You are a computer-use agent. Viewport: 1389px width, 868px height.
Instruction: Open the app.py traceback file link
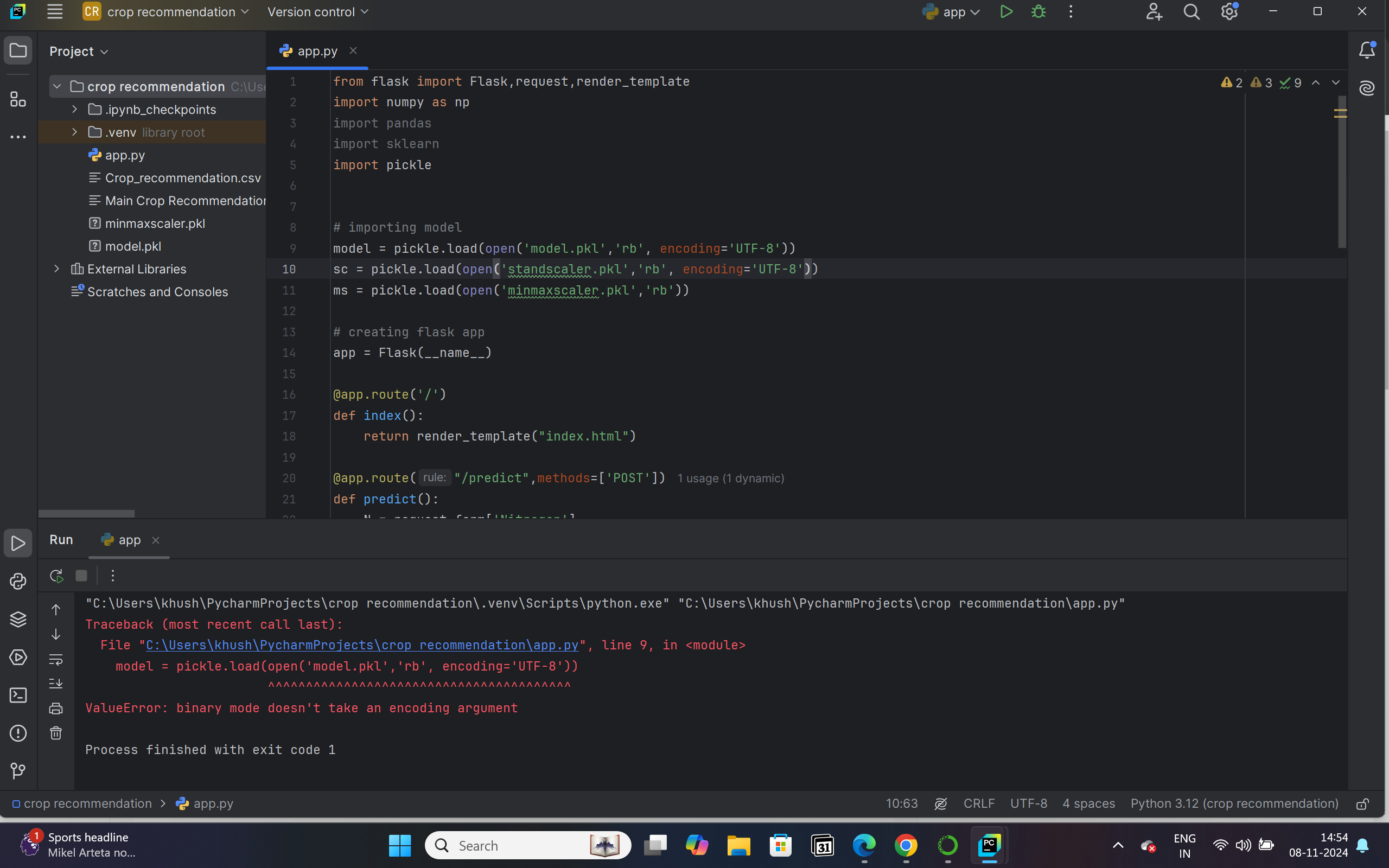(x=361, y=645)
